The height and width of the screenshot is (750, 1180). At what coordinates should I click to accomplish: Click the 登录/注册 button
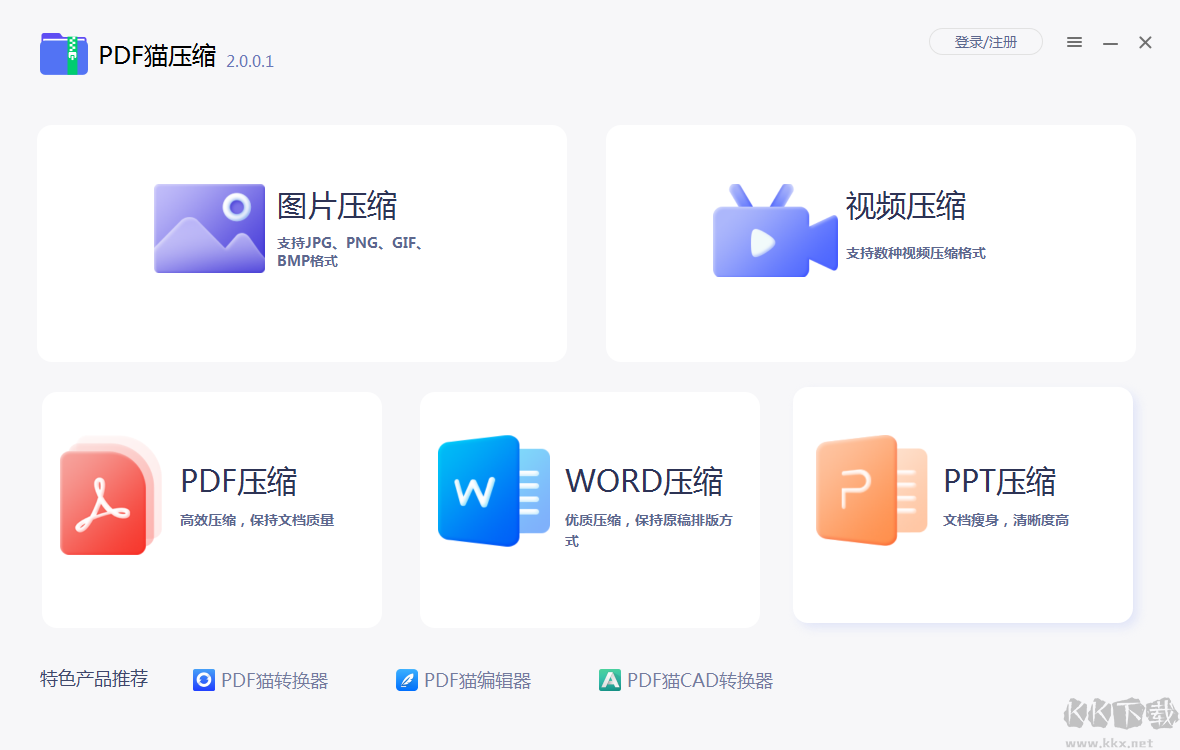986,42
